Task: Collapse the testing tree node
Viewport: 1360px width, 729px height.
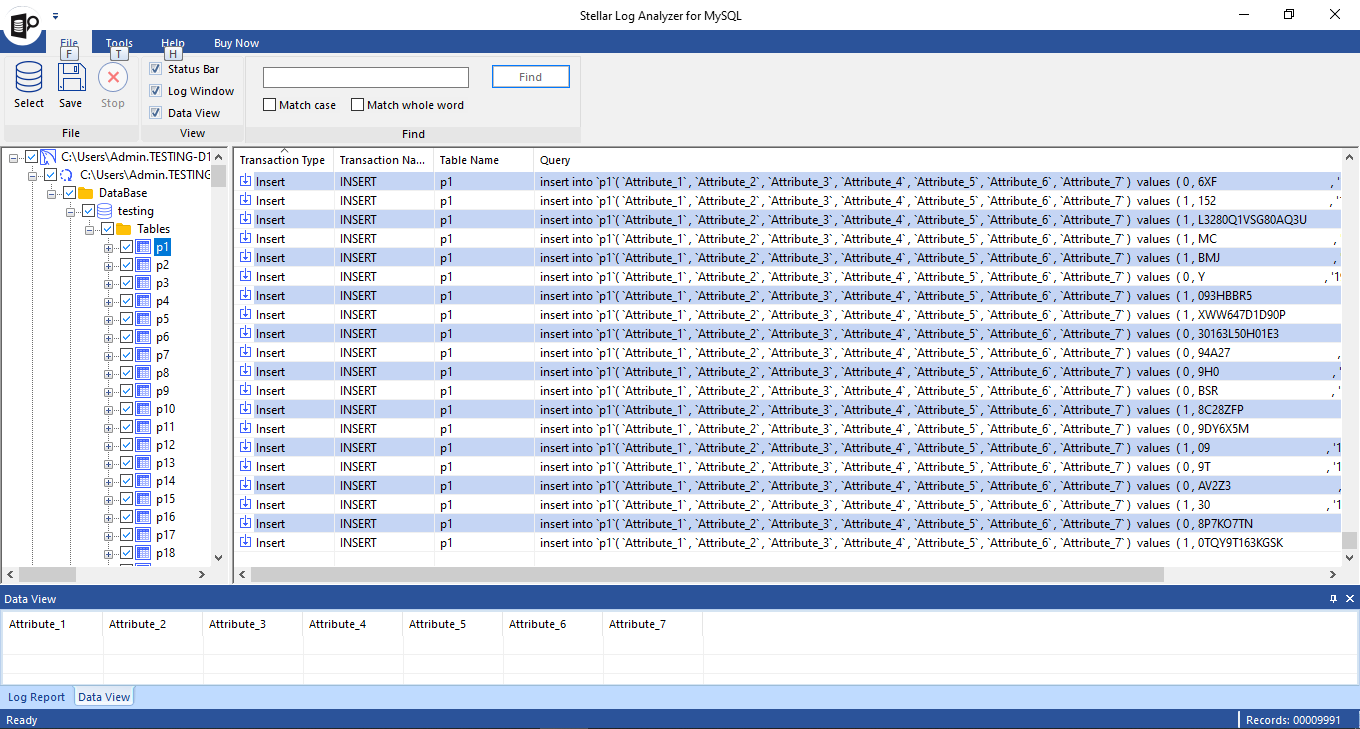Action: coord(71,211)
